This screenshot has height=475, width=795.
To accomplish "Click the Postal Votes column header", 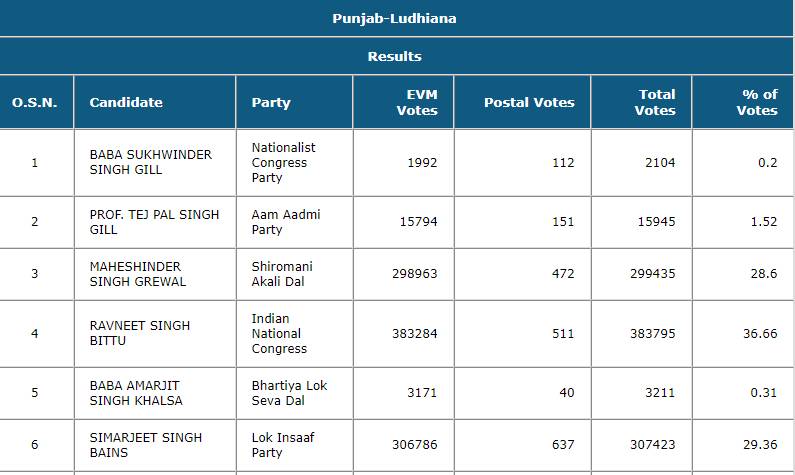I will point(529,102).
